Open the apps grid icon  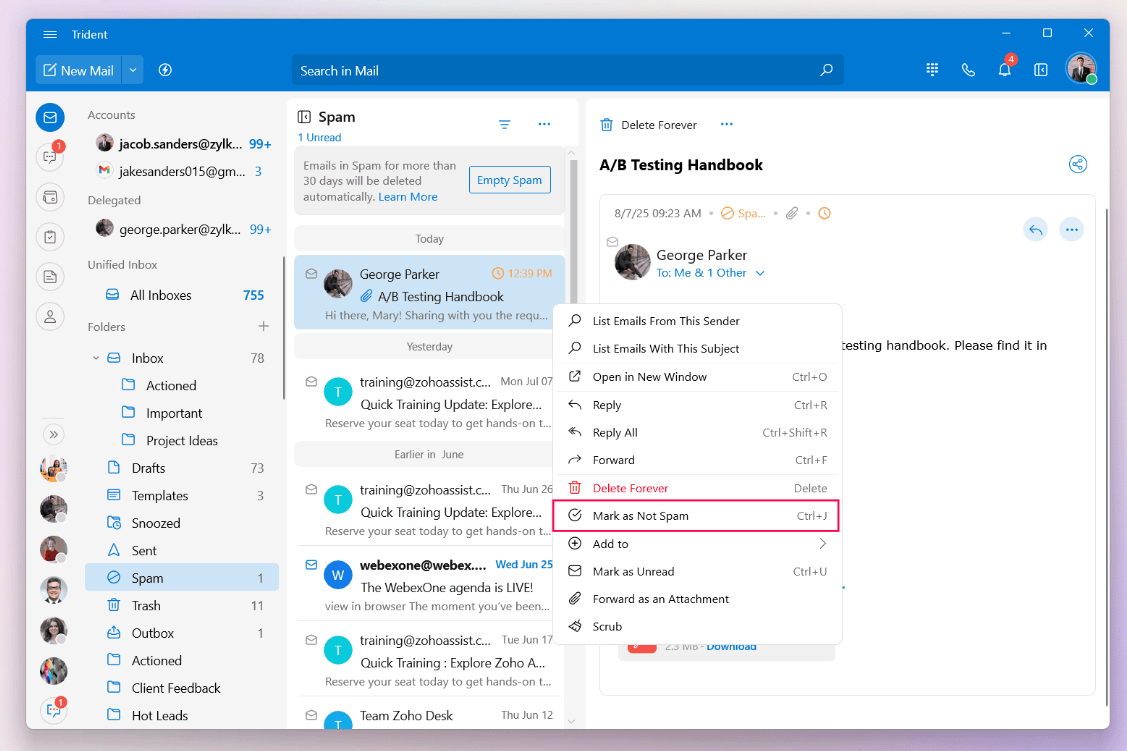click(932, 70)
